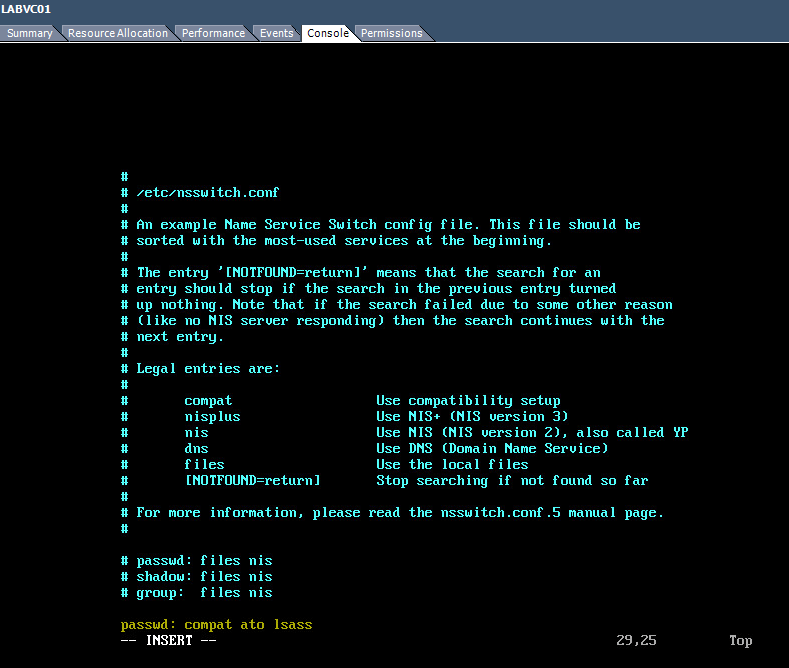
Task: Click the 'compat' entry in the legal list
Action: tap(208, 401)
